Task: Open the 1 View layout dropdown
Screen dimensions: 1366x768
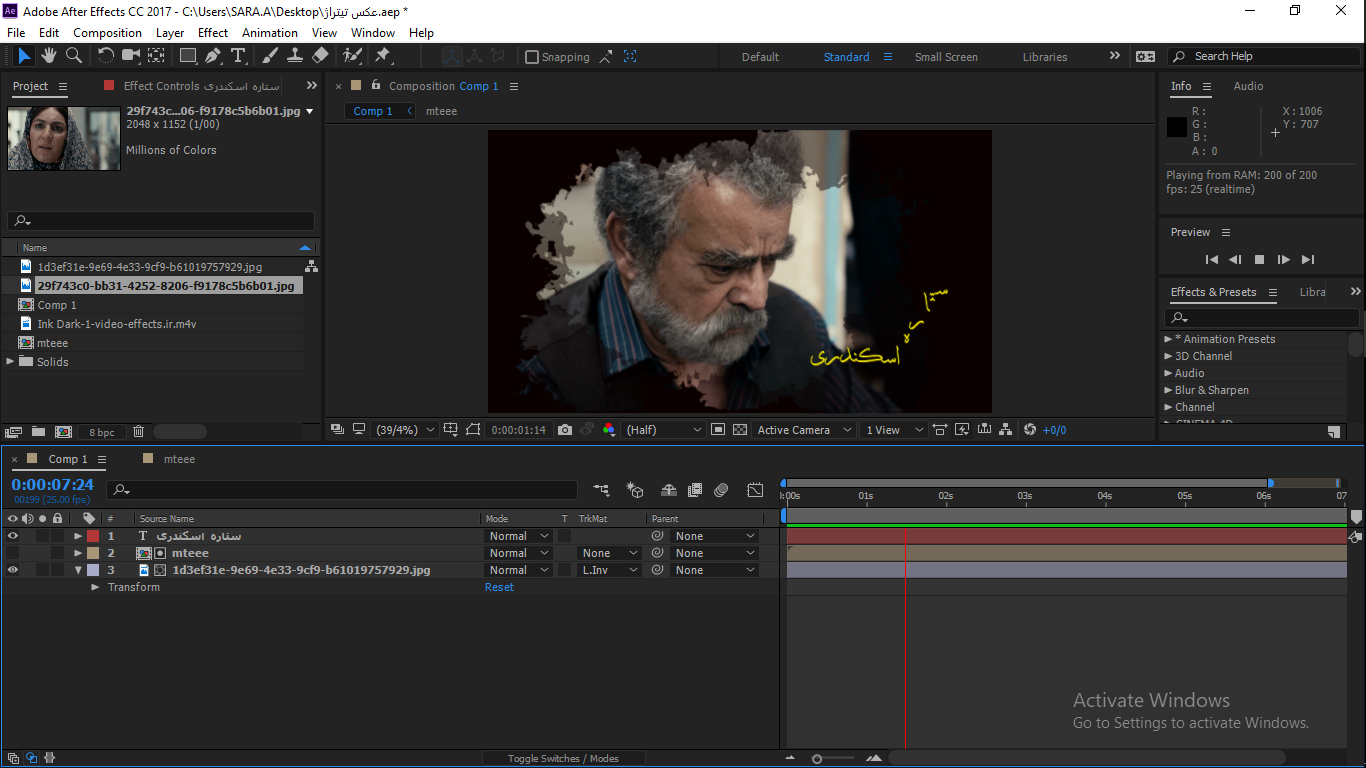Action: (892, 430)
